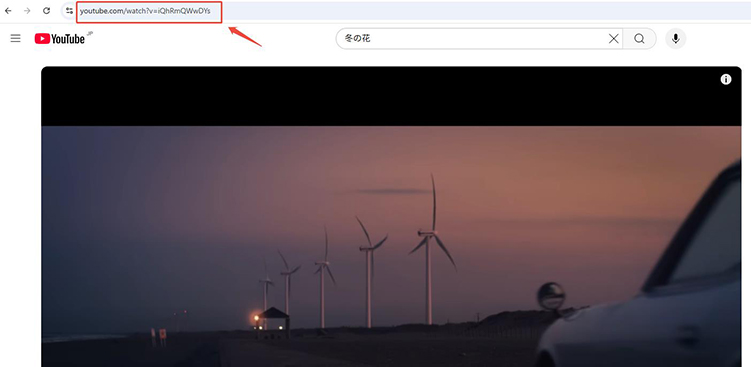Select the youtube.com/watch URL in address bar
Screen dimensions: 751x367
(145, 11)
